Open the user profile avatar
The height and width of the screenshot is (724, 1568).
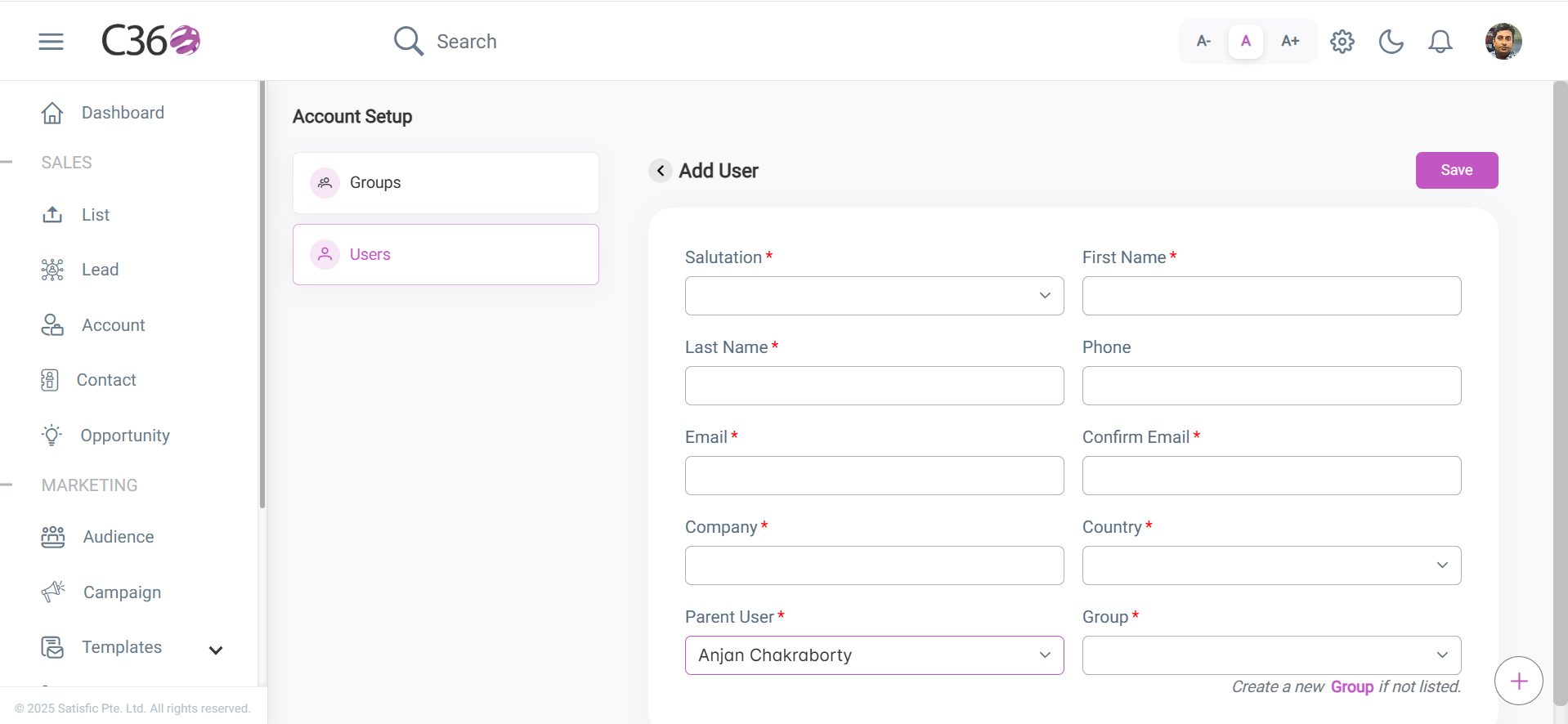tap(1503, 42)
